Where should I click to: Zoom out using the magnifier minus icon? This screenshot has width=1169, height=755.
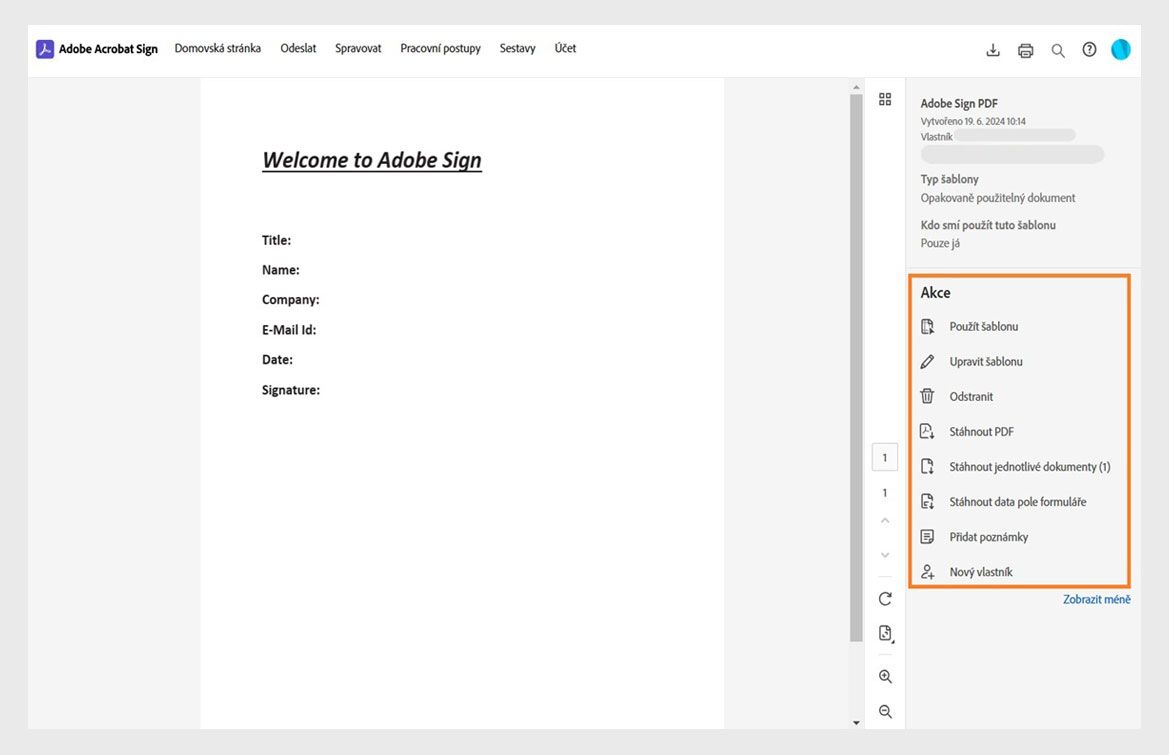click(885, 711)
